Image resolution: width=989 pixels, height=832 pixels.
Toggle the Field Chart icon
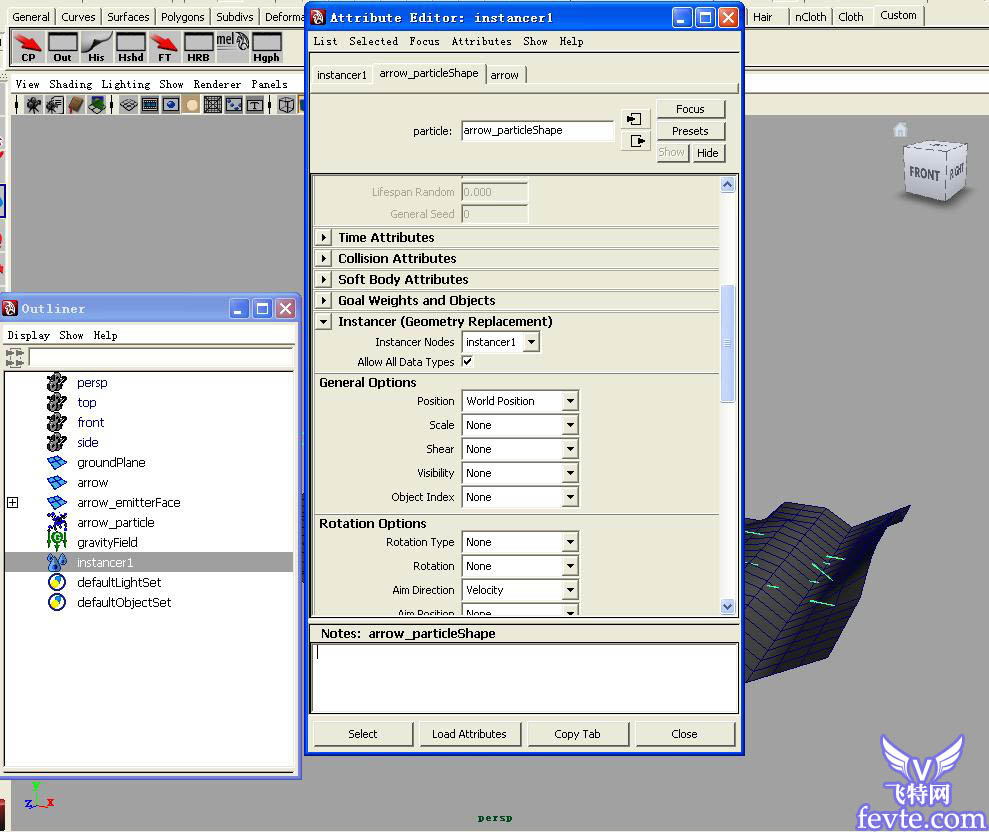[x=213, y=105]
